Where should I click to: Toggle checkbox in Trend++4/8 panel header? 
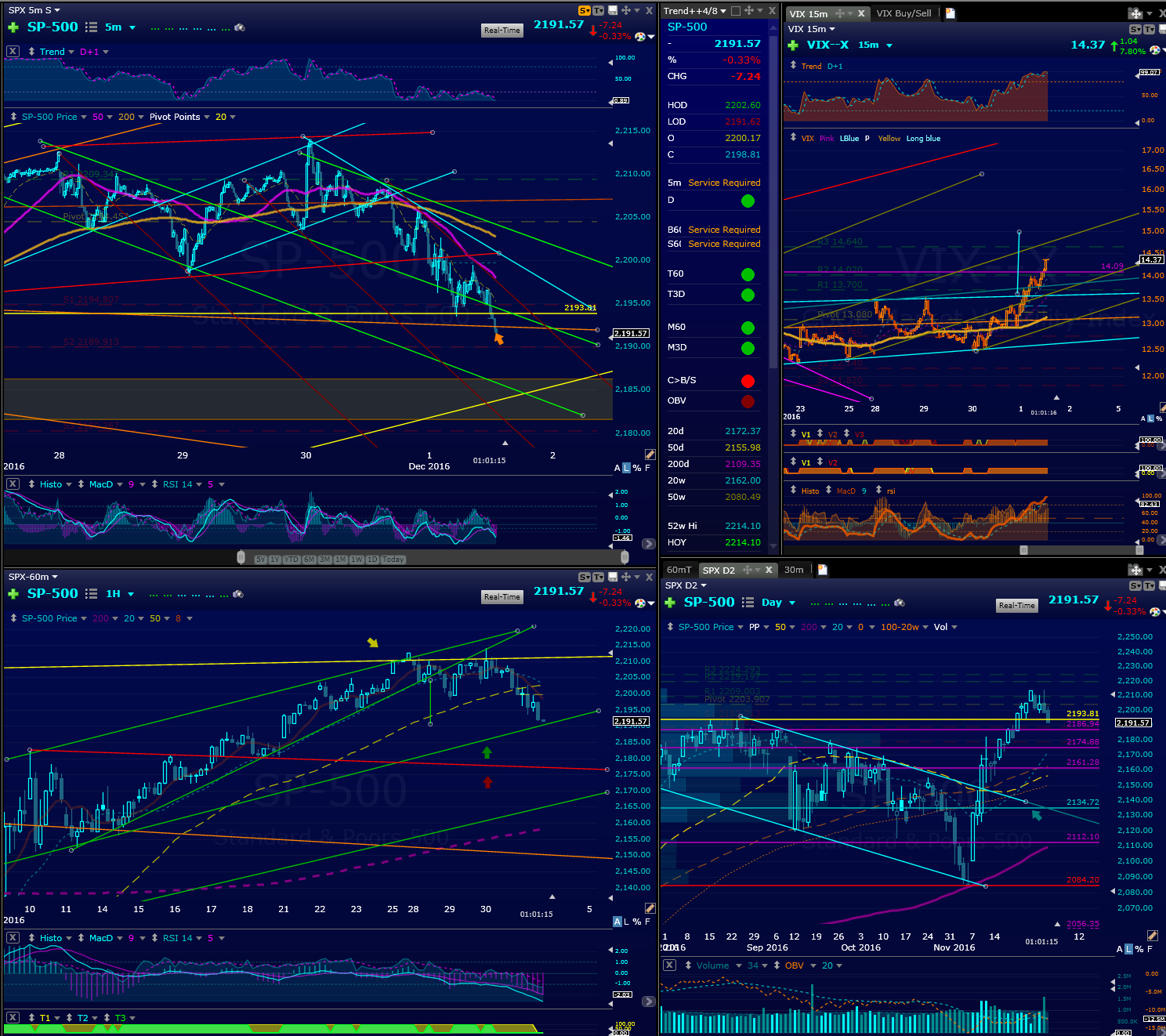736,11
